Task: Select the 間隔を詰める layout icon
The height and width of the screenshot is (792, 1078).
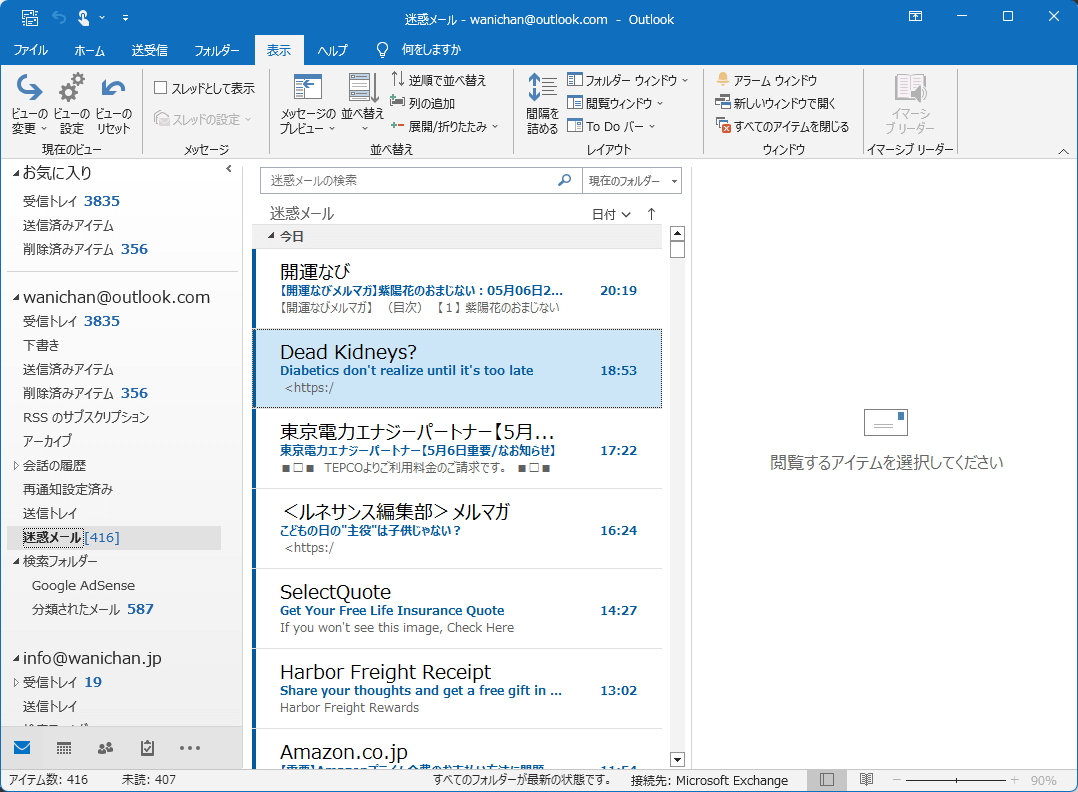Action: tap(541, 105)
